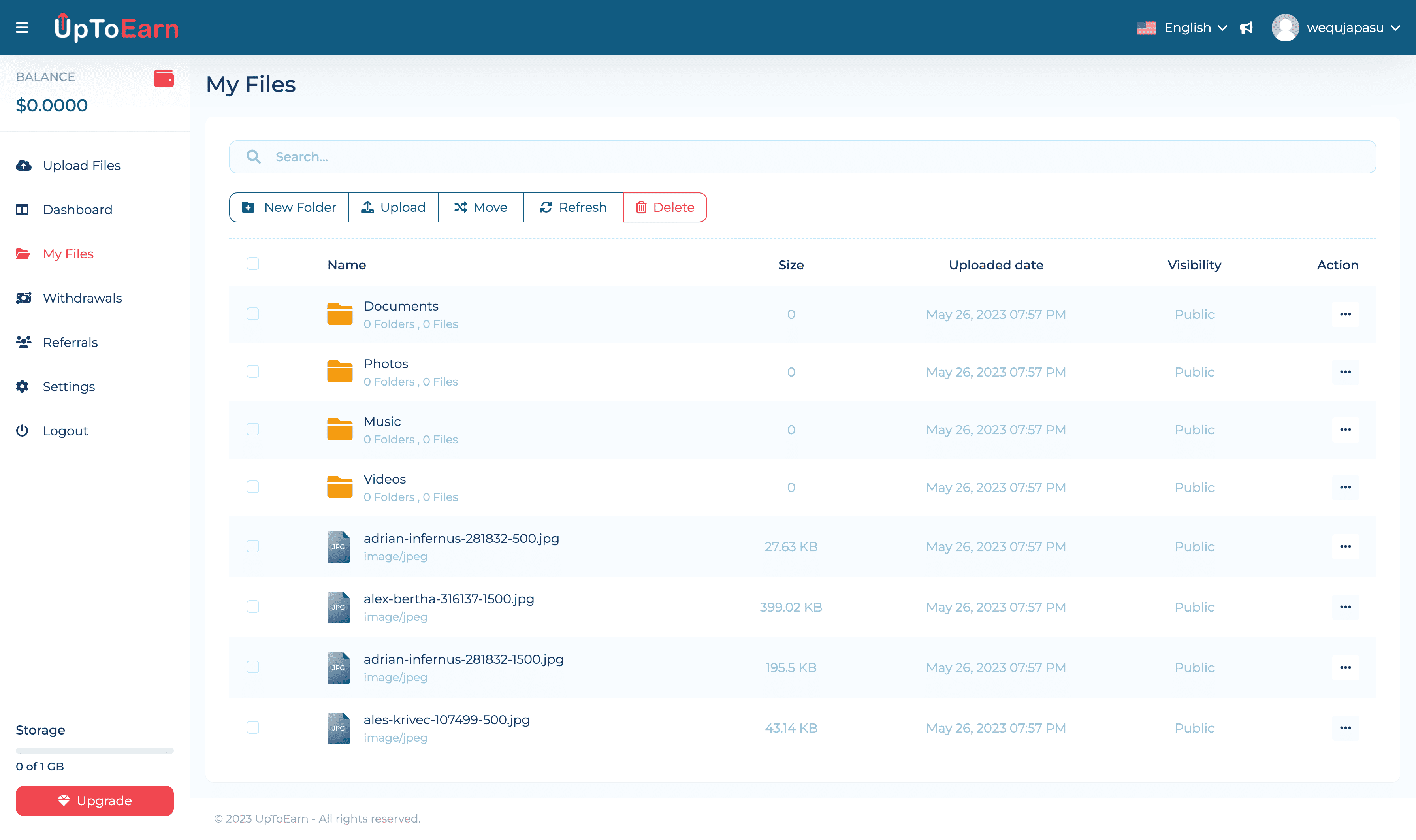Screen dimensions: 1416x840
Task: Select all files with header checkbox
Action: (253, 264)
